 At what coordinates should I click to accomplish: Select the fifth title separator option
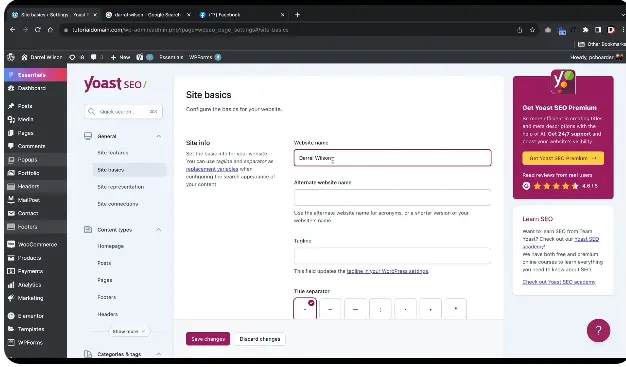pos(405,309)
